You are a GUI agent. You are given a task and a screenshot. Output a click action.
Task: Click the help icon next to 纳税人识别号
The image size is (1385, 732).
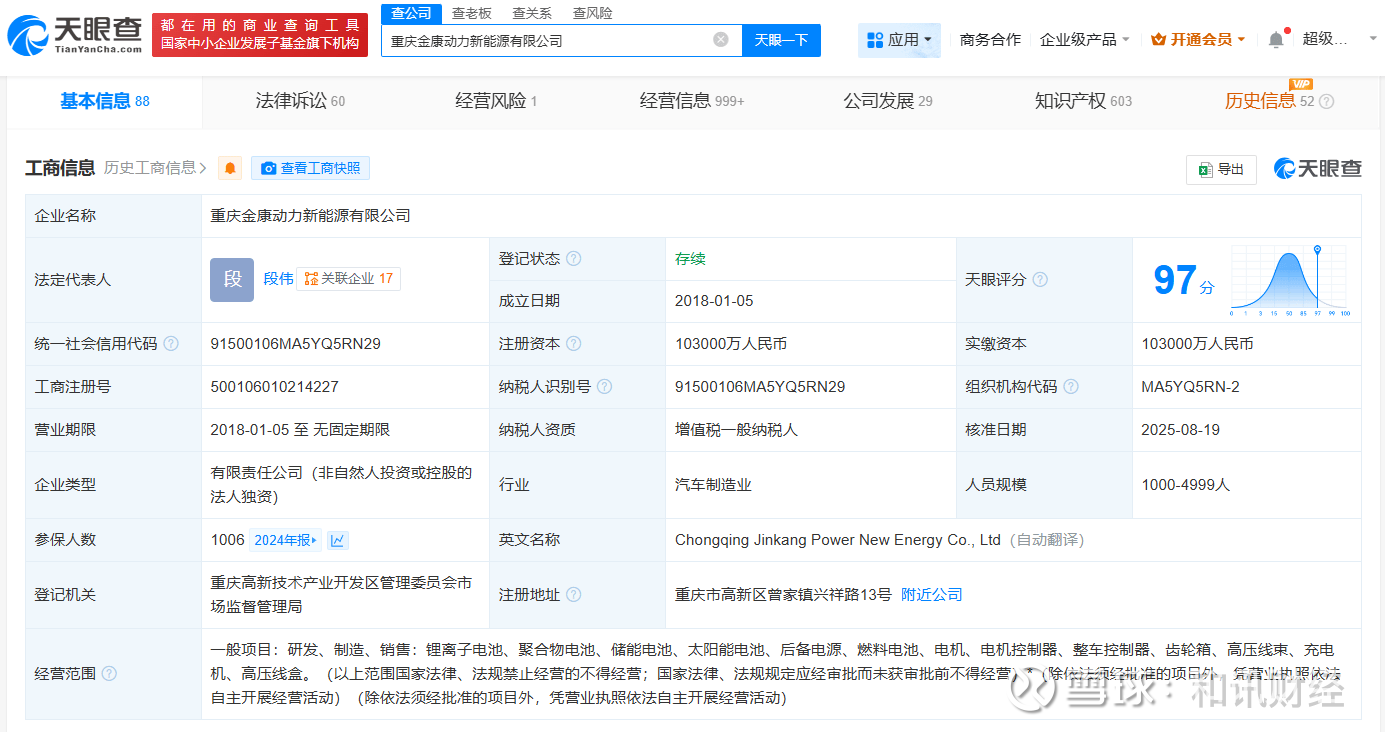pyautogui.click(x=604, y=387)
